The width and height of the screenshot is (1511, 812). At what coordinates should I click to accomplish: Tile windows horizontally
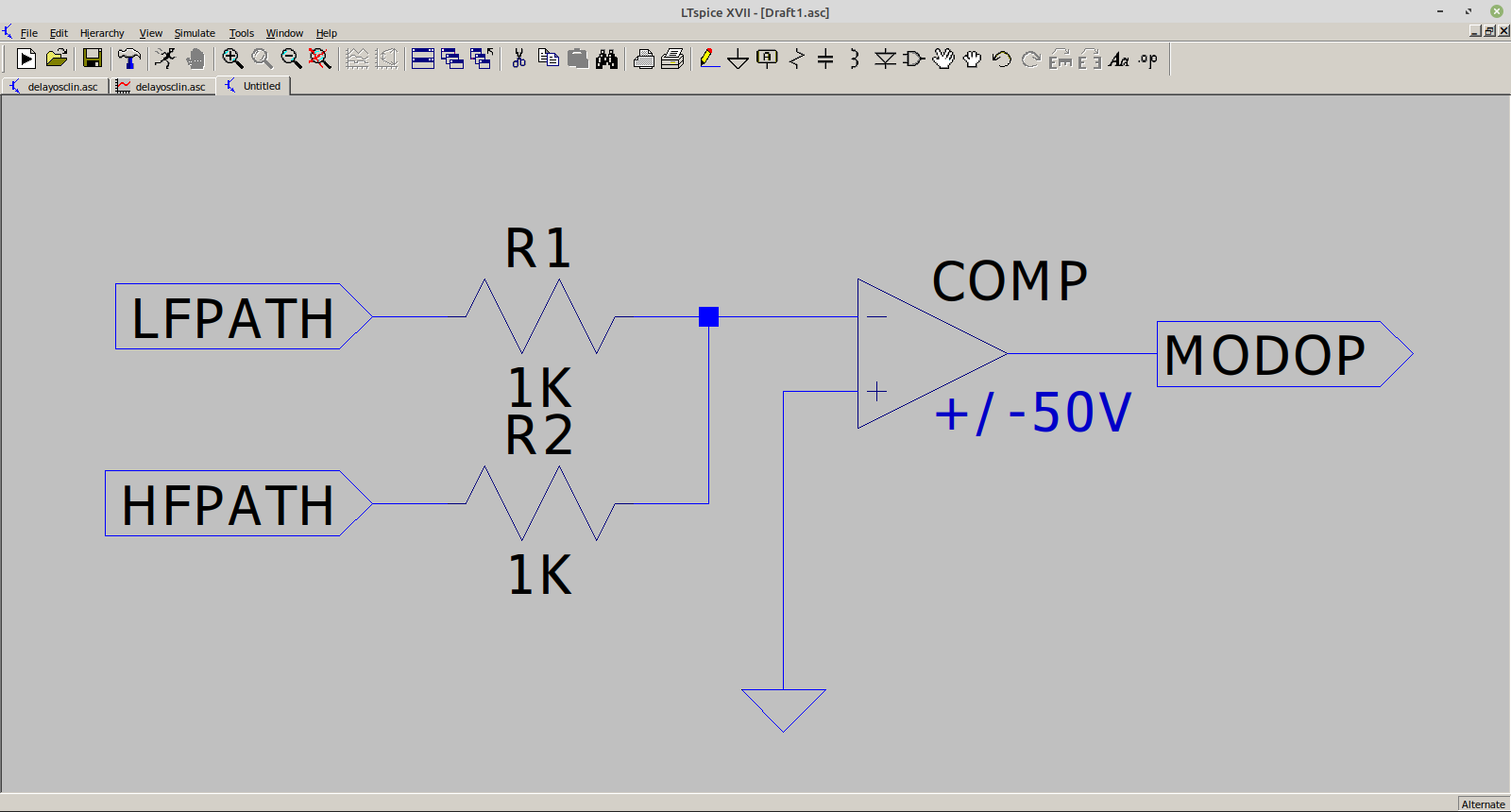click(423, 59)
